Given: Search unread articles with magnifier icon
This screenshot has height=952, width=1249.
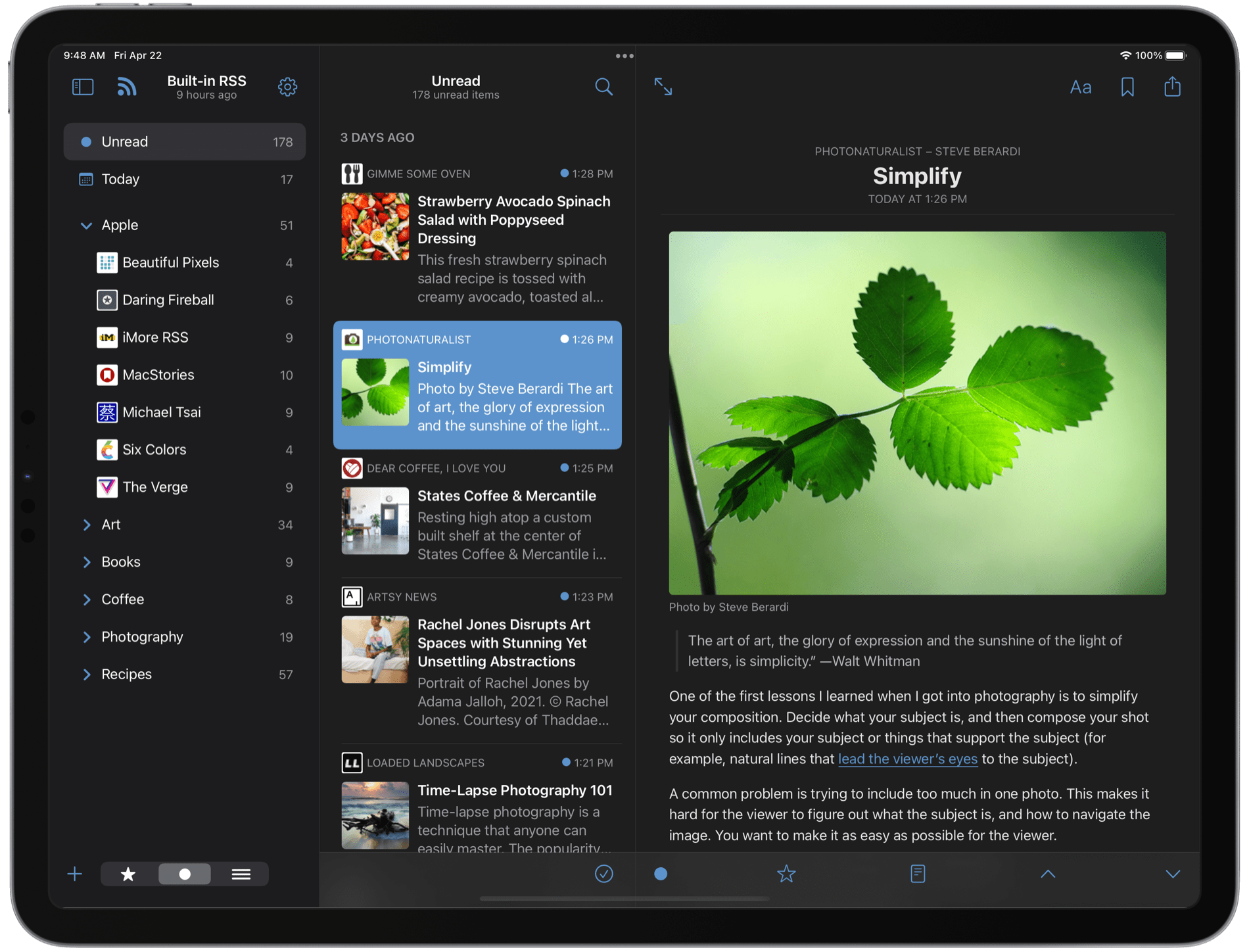Looking at the screenshot, I should tap(603, 87).
